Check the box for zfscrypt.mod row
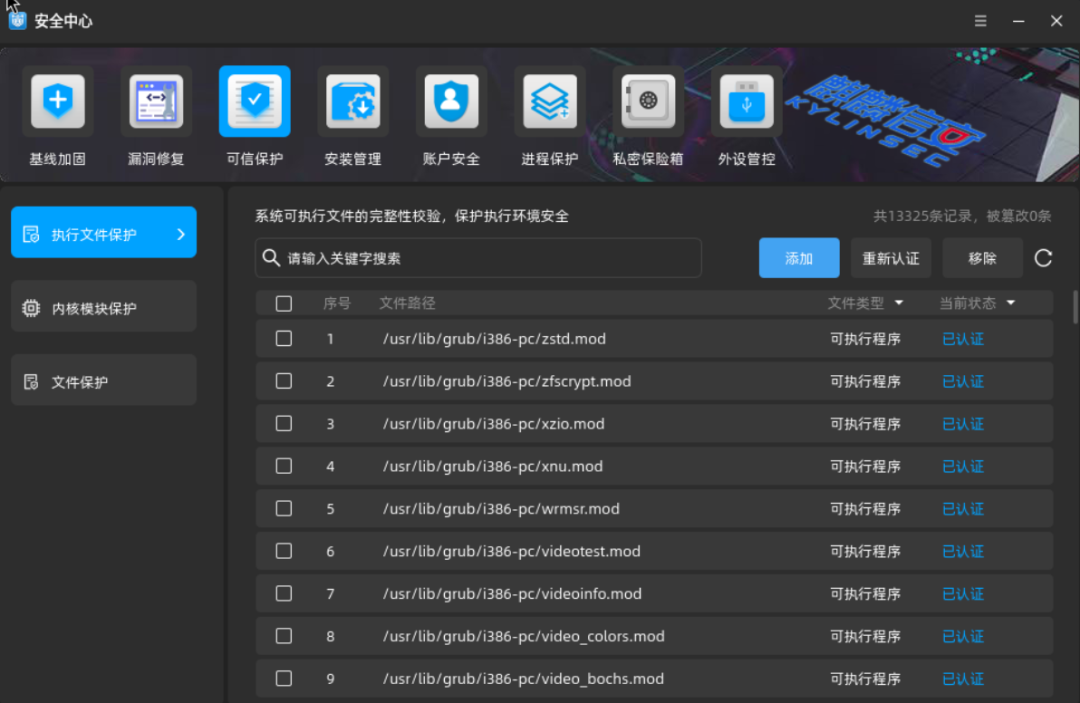Viewport: 1080px width, 703px height. point(284,381)
